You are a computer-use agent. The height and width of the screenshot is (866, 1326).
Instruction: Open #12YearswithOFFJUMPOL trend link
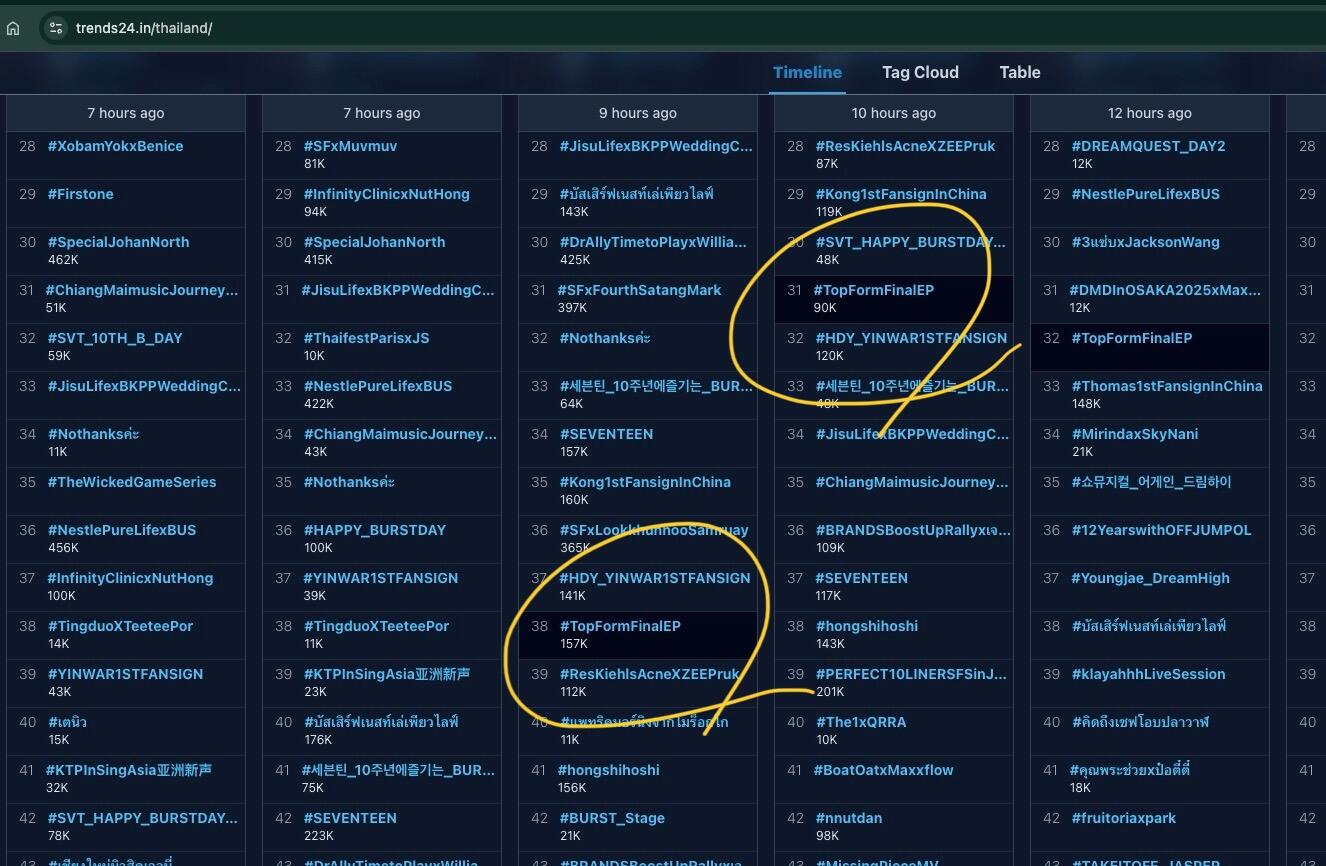tap(1161, 530)
